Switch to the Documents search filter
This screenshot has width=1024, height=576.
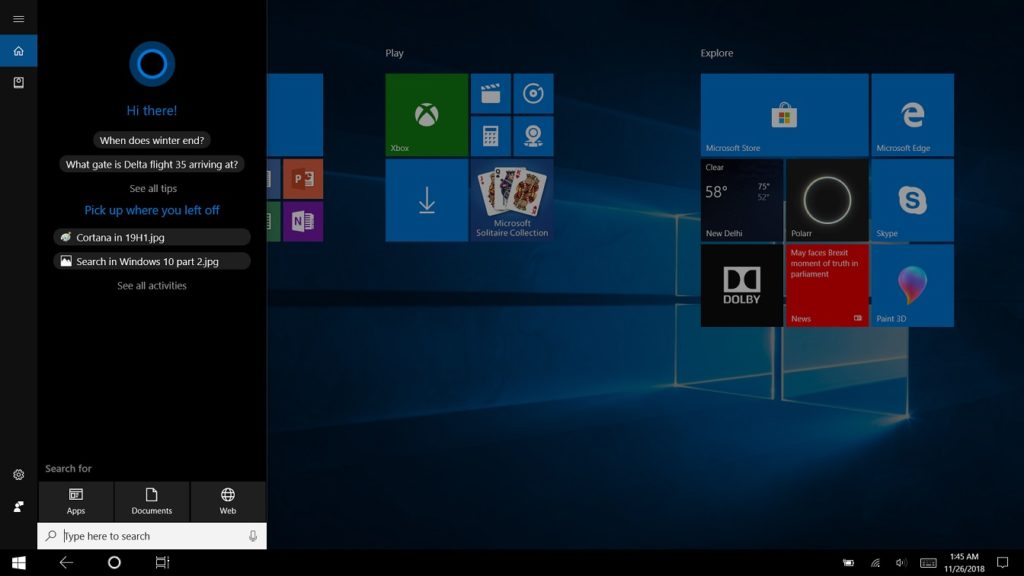pyautogui.click(x=151, y=502)
